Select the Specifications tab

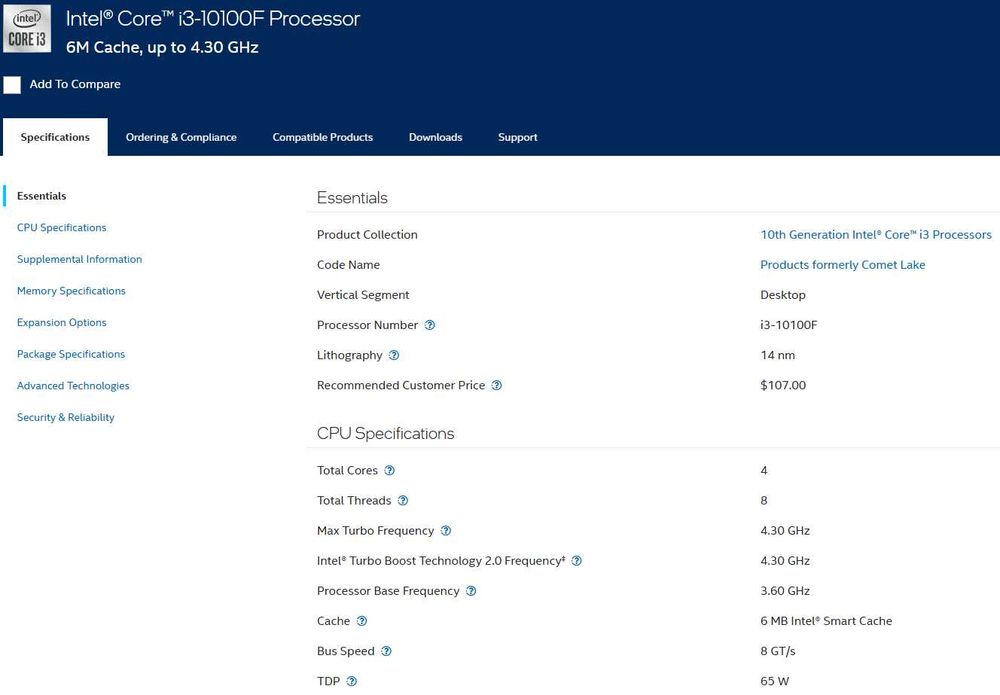55,137
